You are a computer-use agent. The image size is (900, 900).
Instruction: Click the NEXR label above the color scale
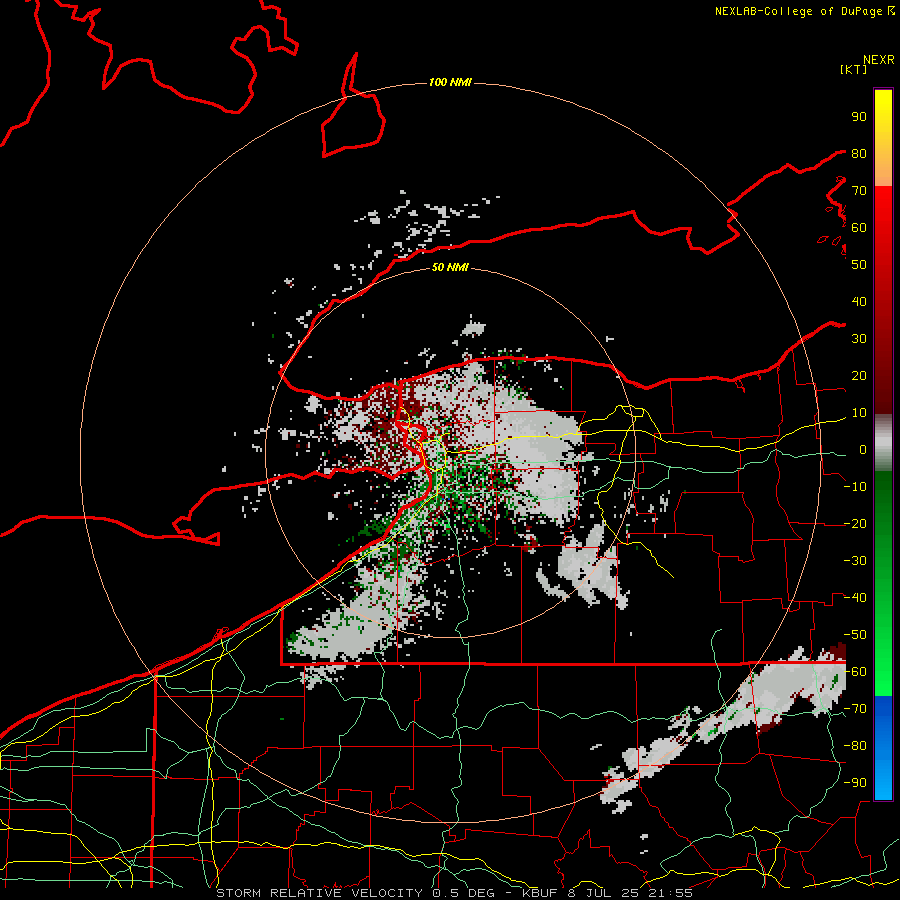tap(878, 60)
